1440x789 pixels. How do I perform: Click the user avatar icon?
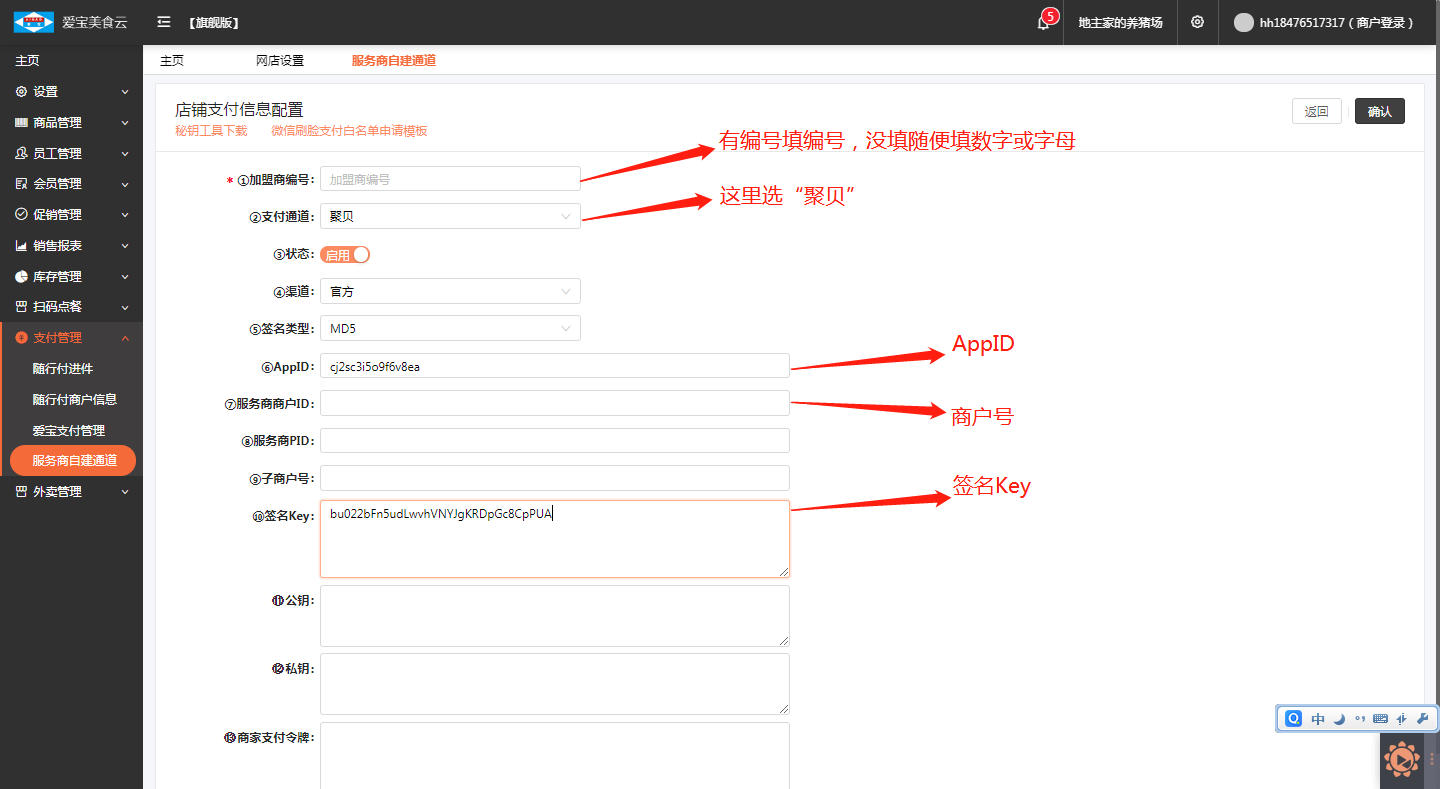pos(1243,22)
